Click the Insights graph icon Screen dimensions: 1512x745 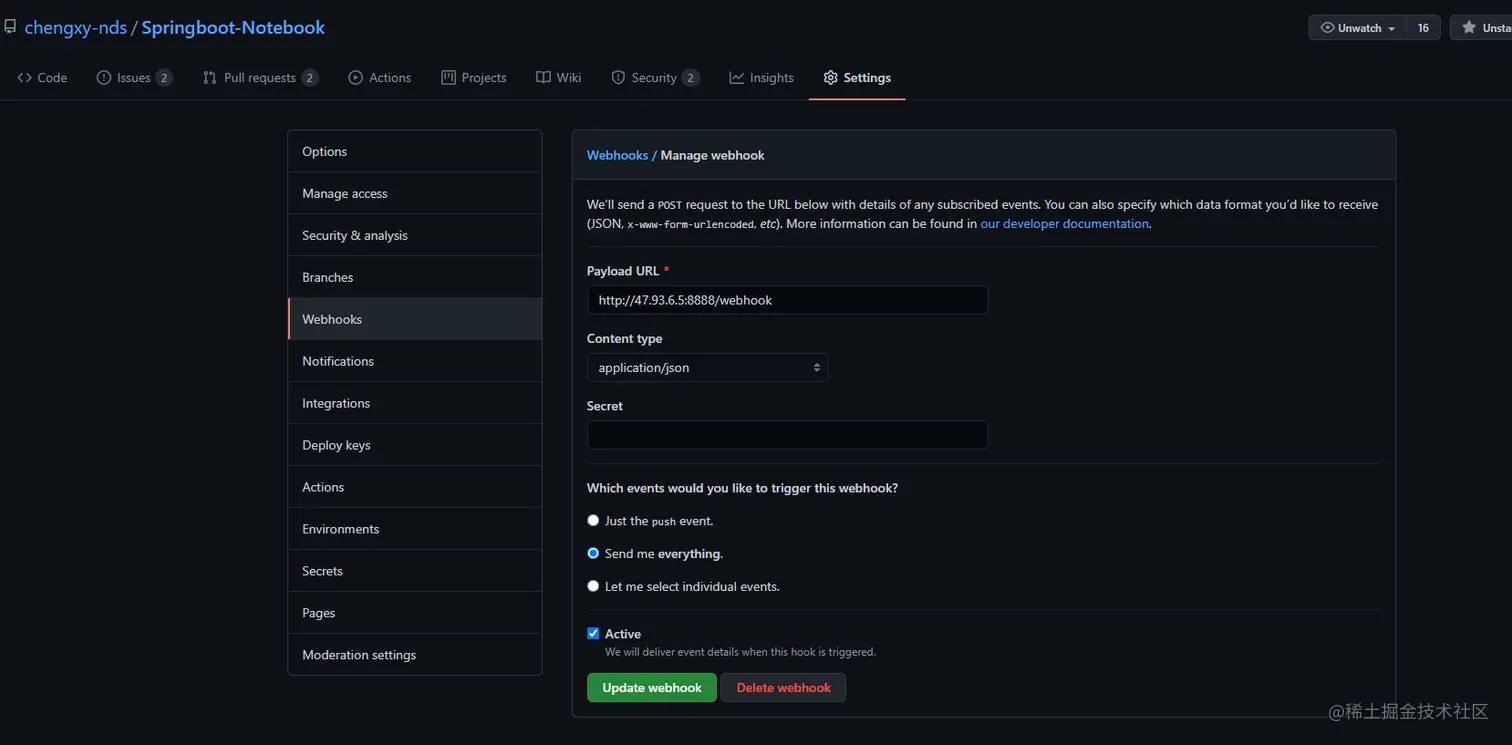click(736, 78)
